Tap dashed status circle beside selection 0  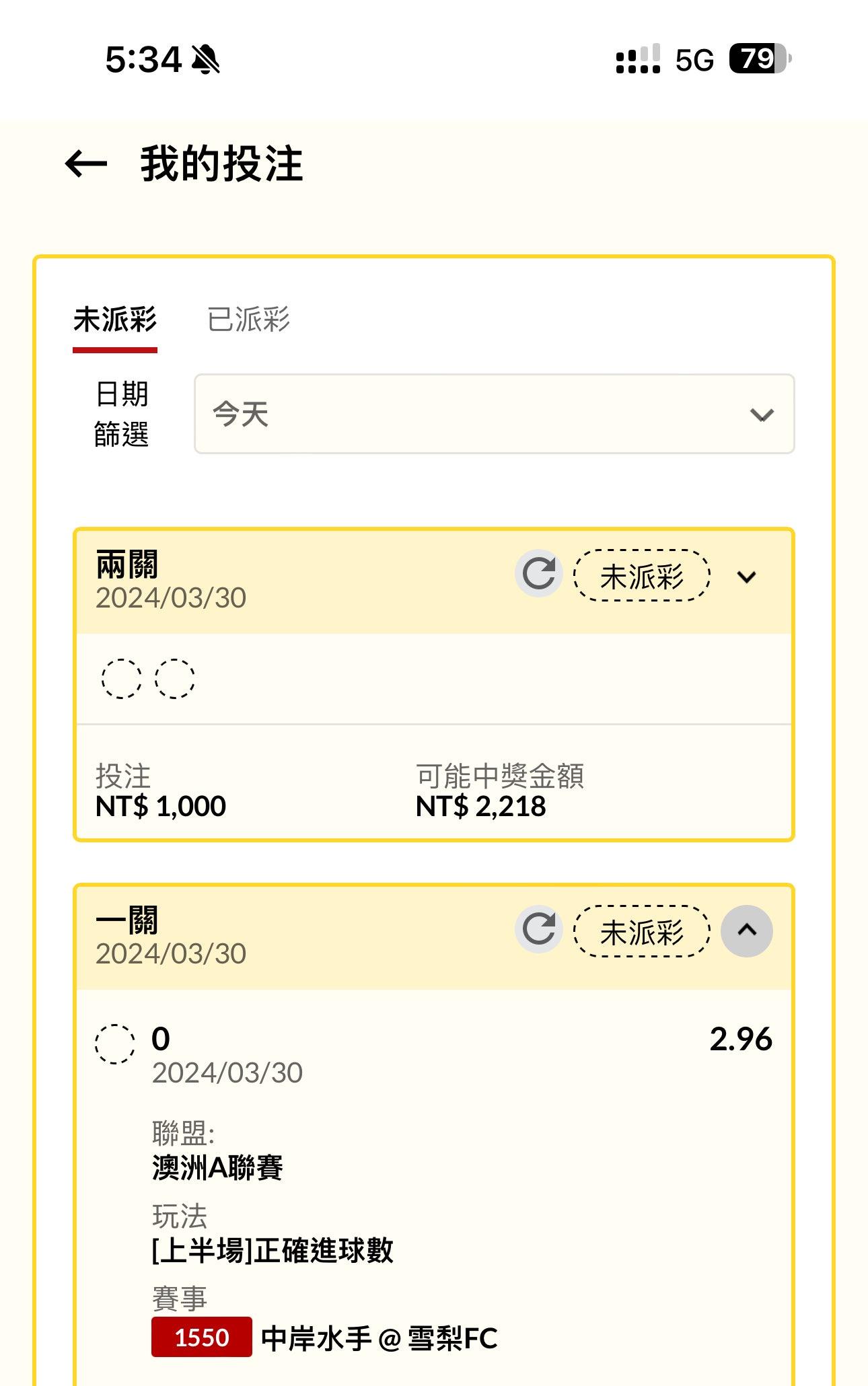115,1044
